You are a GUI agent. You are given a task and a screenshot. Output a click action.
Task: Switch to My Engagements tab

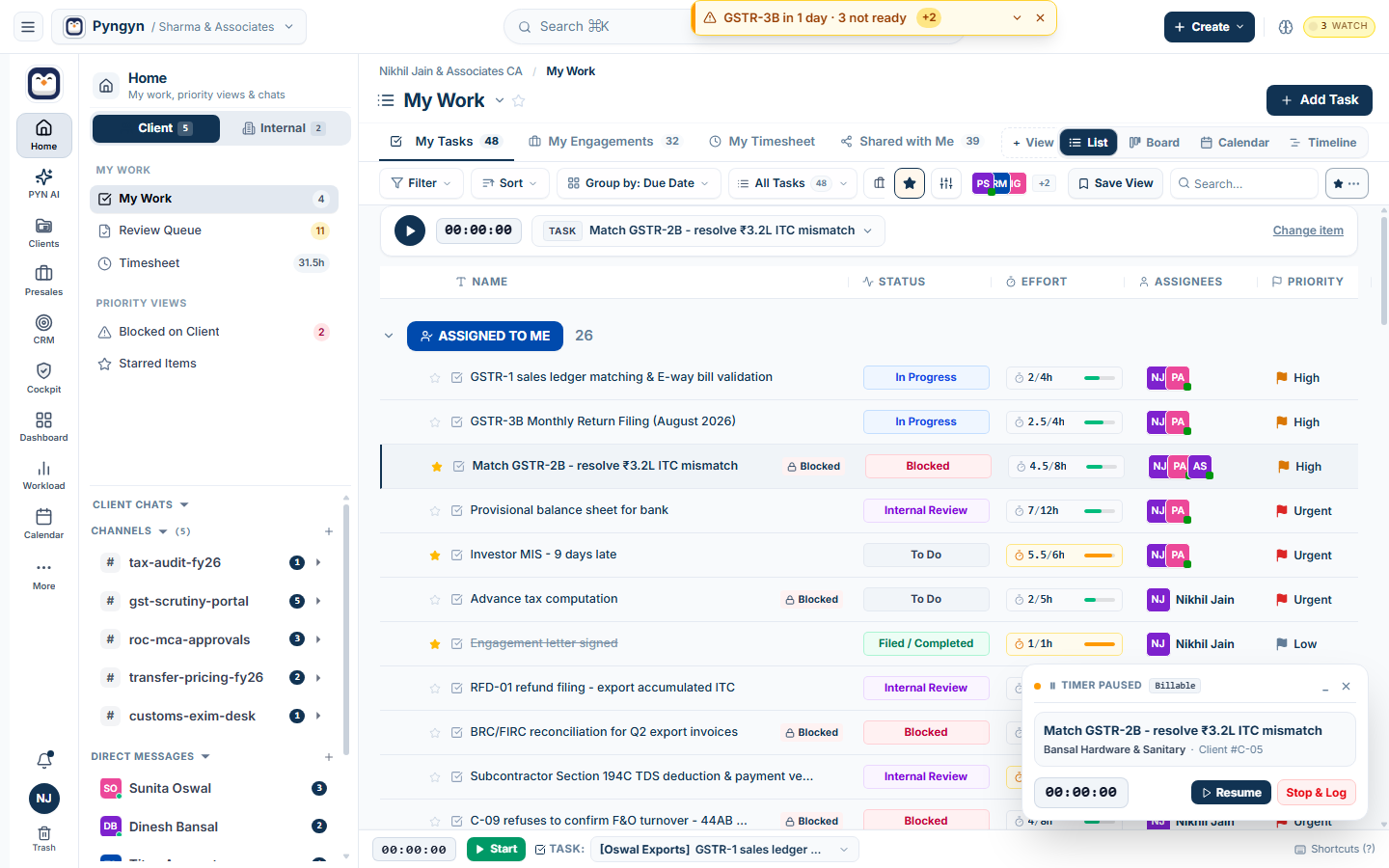click(x=604, y=142)
